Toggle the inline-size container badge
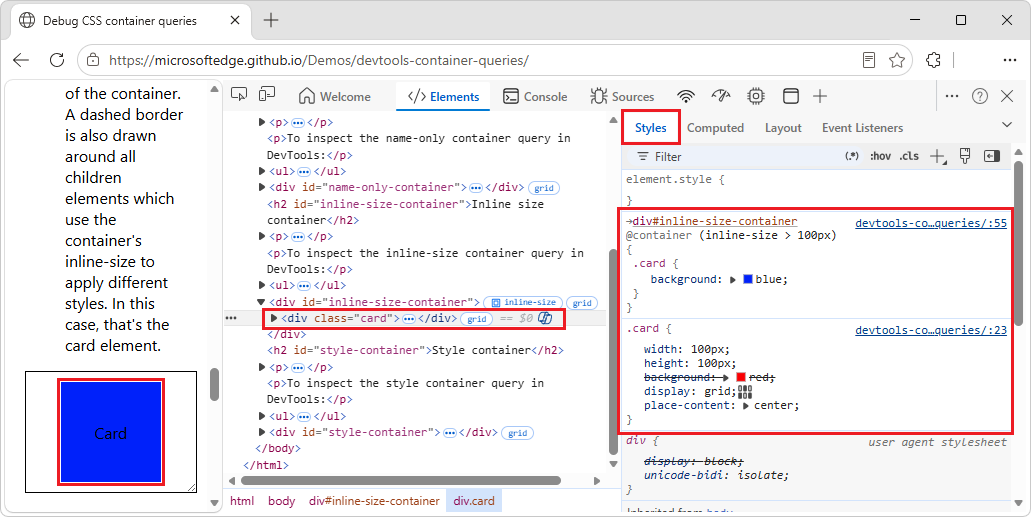1031x517 pixels. (523, 303)
